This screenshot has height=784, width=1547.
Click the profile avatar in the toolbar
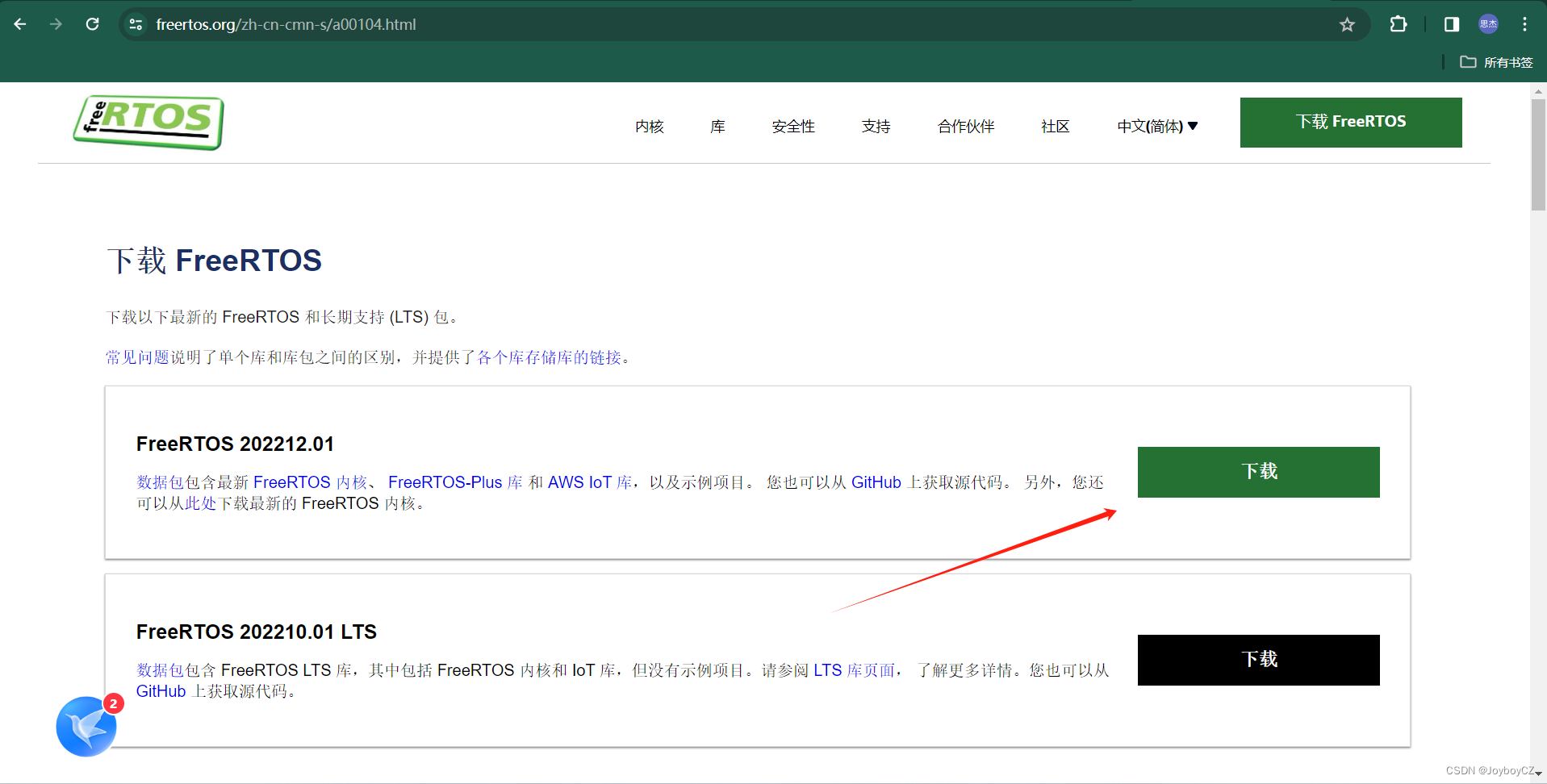(x=1489, y=24)
